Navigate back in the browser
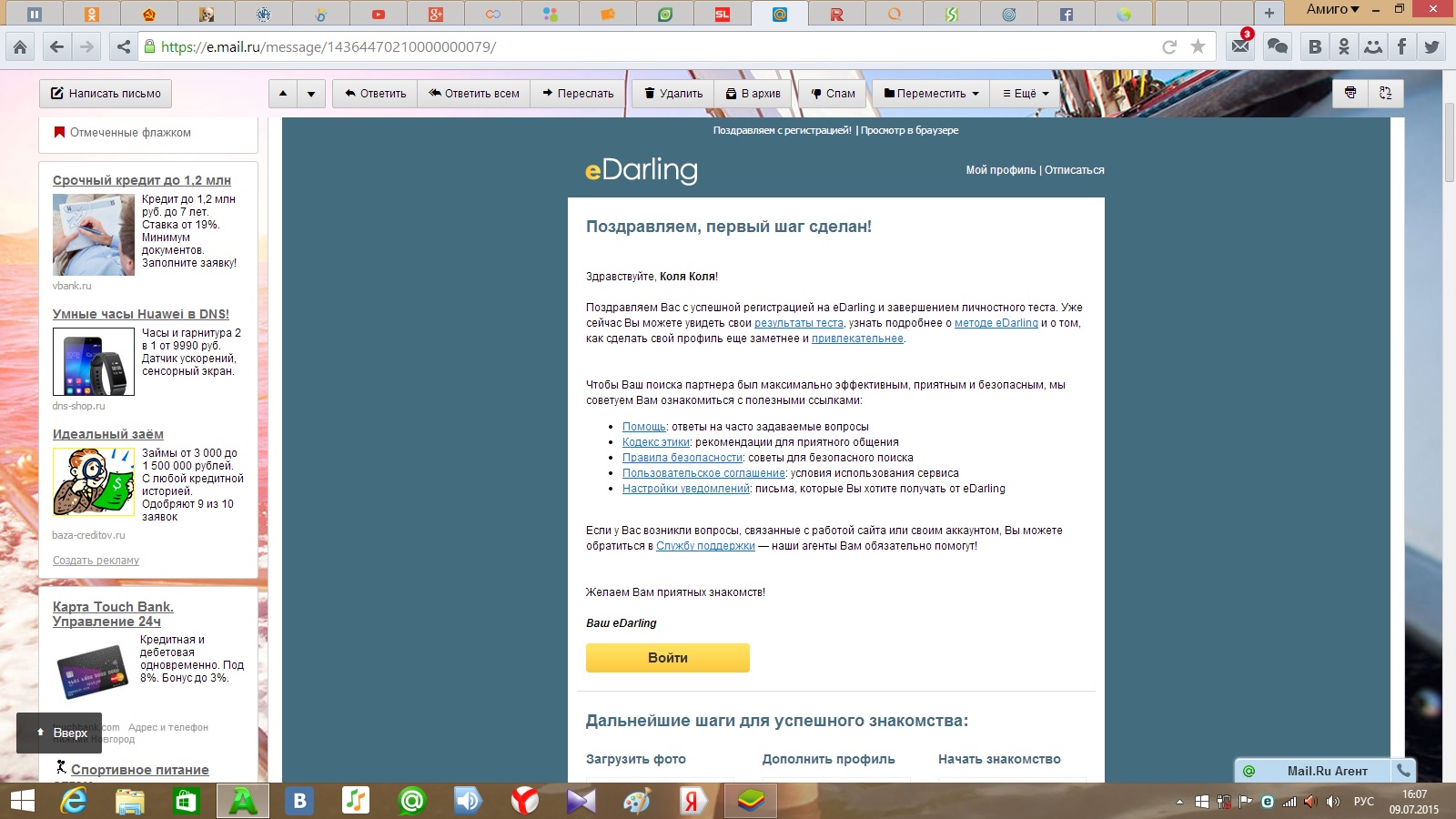The width and height of the screenshot is (1456, 819). click(56, 47)
